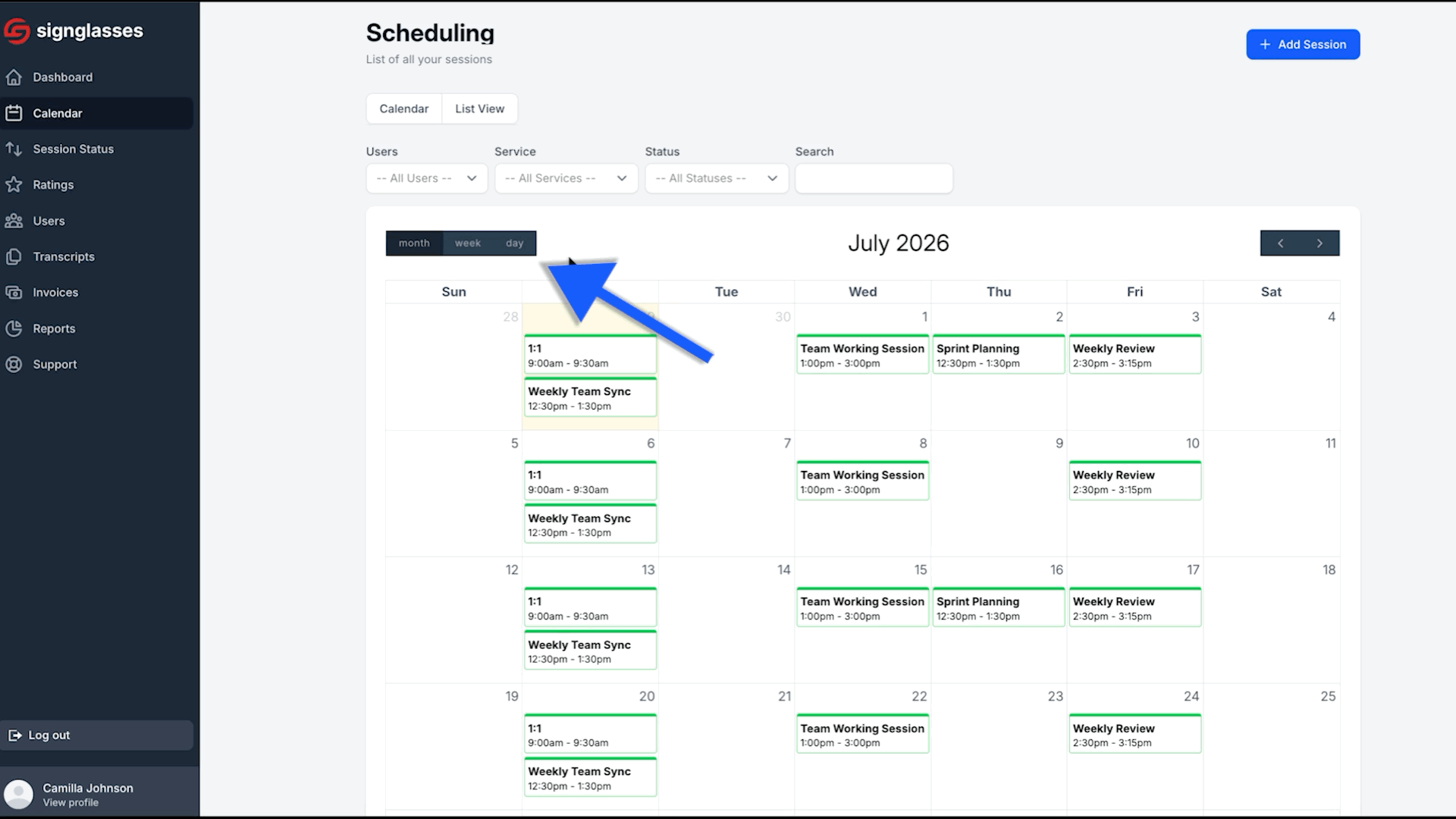Click the Users people icon
Image resolution: width=1456 pixels, height=819 pixels.
coord(14,221)
